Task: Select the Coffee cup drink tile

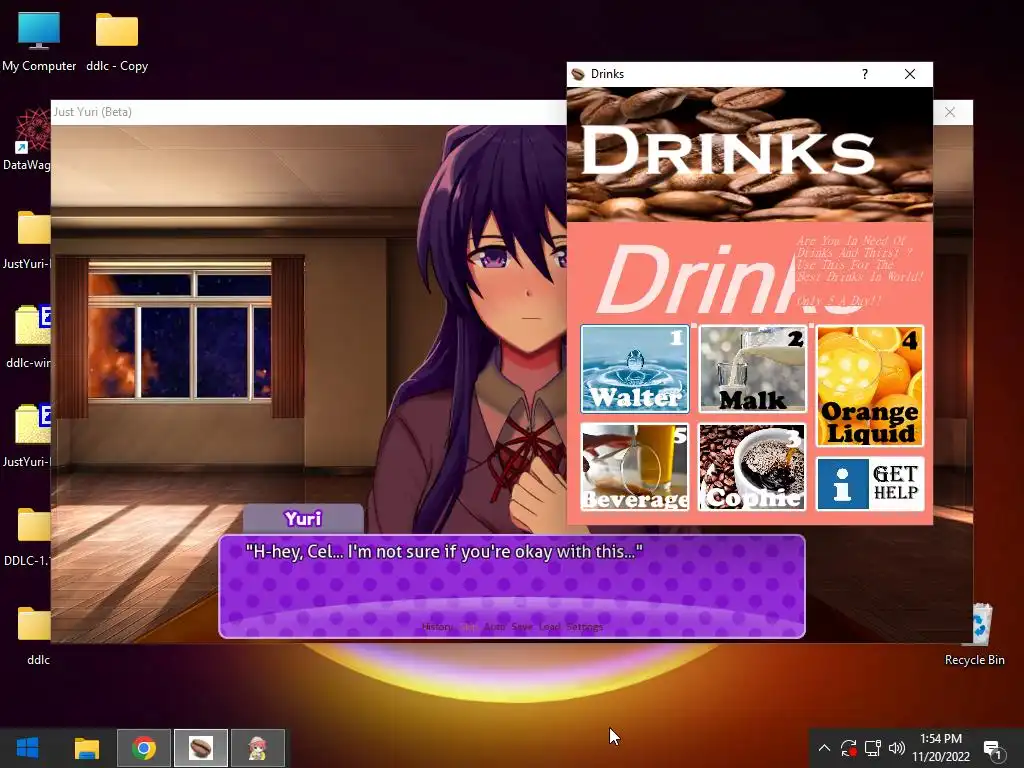Action: click(752, 467)
